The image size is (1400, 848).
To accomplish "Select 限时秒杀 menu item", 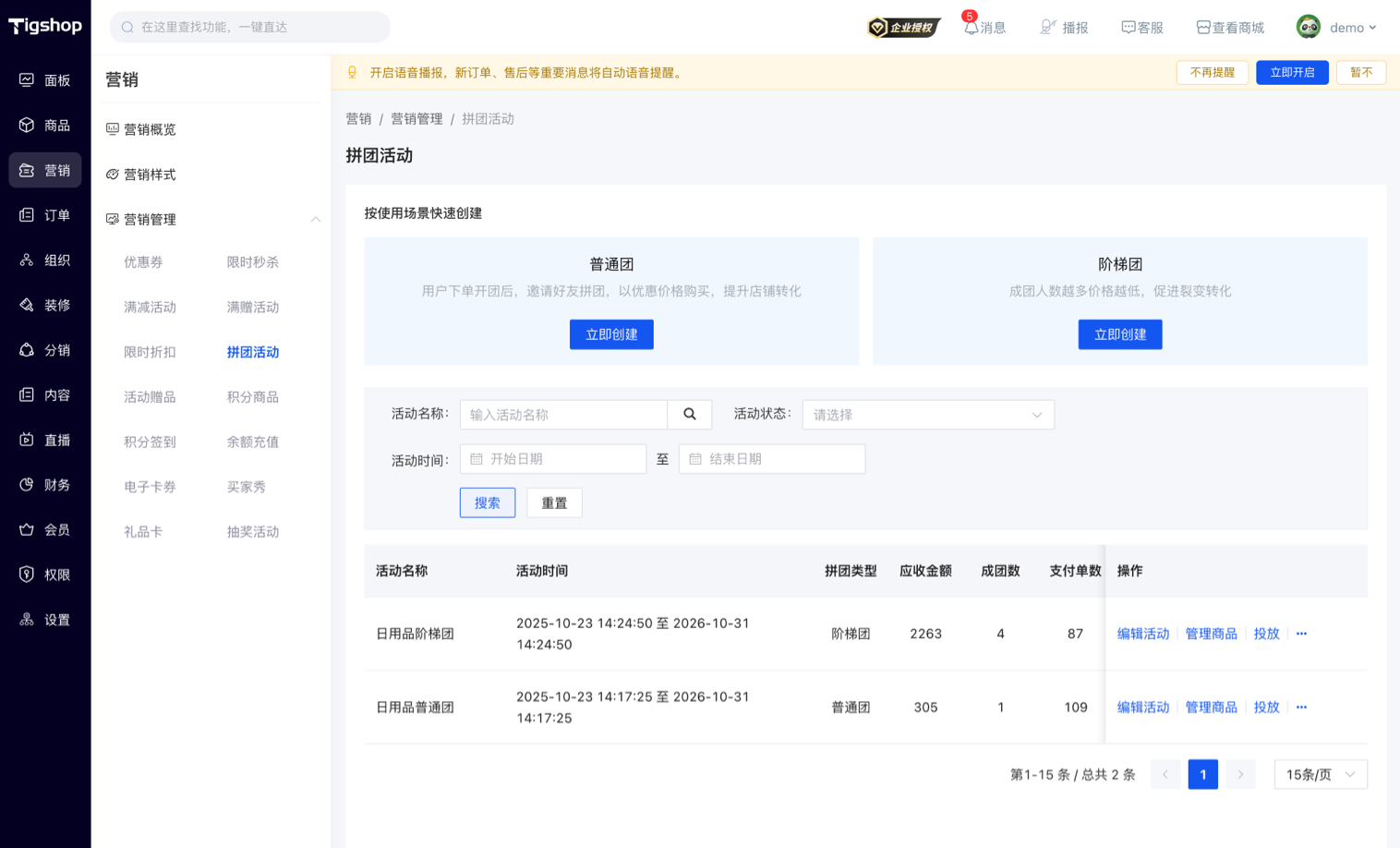I will (253, 262).
